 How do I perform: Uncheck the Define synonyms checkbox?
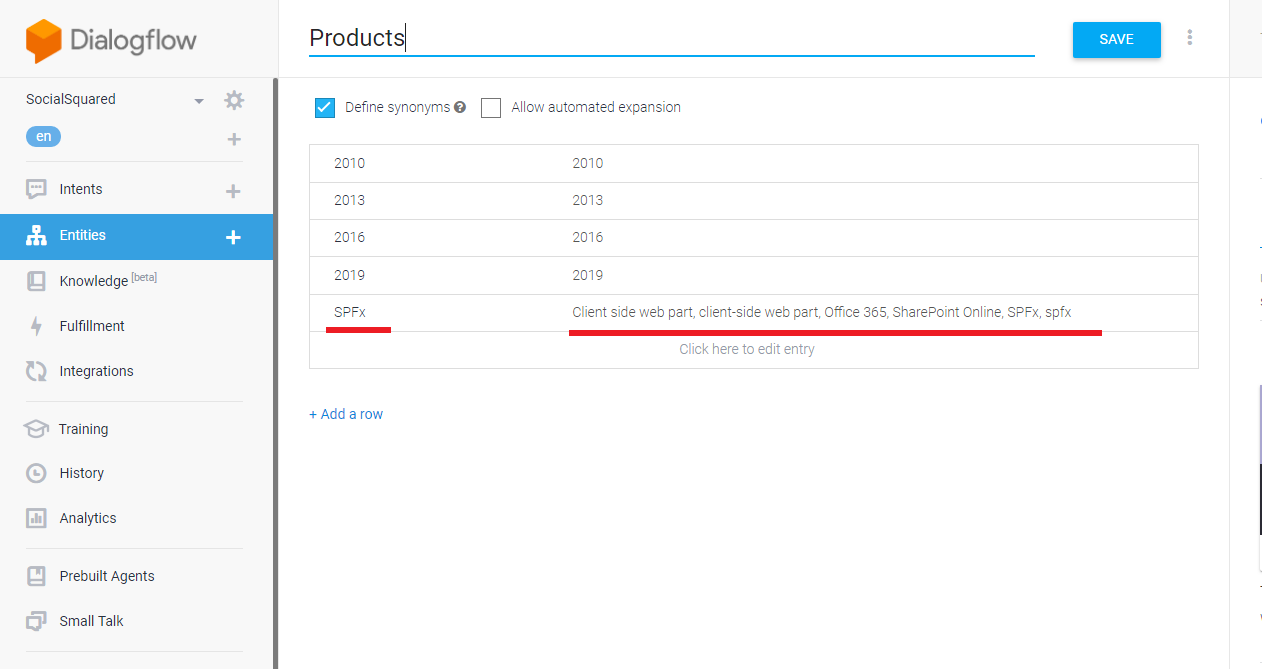[x=325, y=108]
